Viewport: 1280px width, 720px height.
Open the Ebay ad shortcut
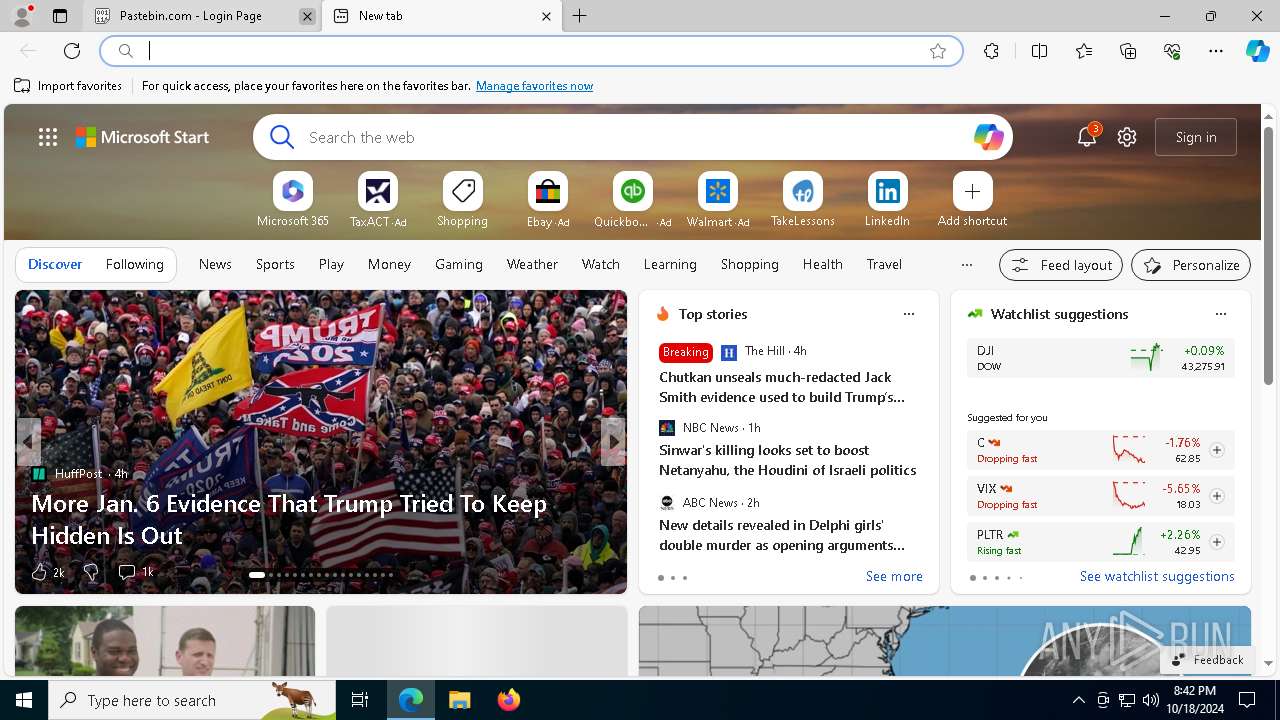pyautogui.click(x=547, y=200)
